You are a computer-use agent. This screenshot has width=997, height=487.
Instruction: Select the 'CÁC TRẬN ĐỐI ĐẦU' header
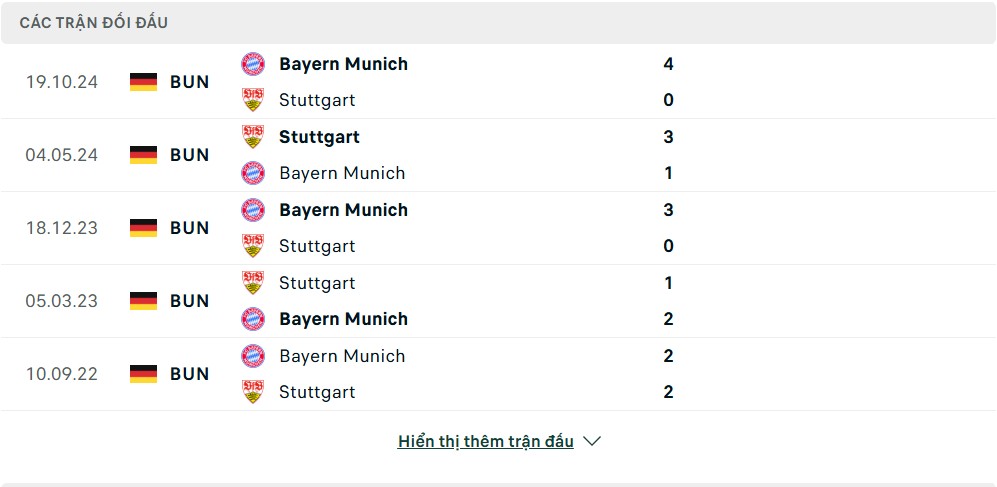coord(94,22)
